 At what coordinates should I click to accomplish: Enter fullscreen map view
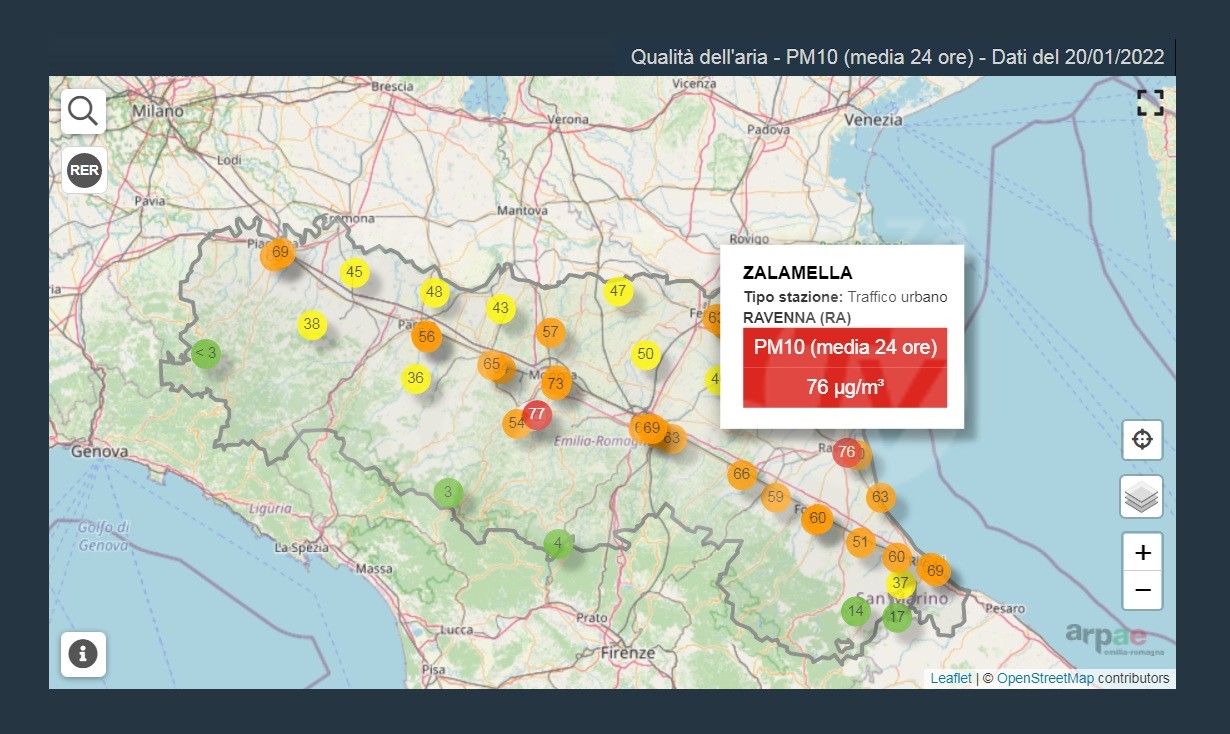(1150, 103)
